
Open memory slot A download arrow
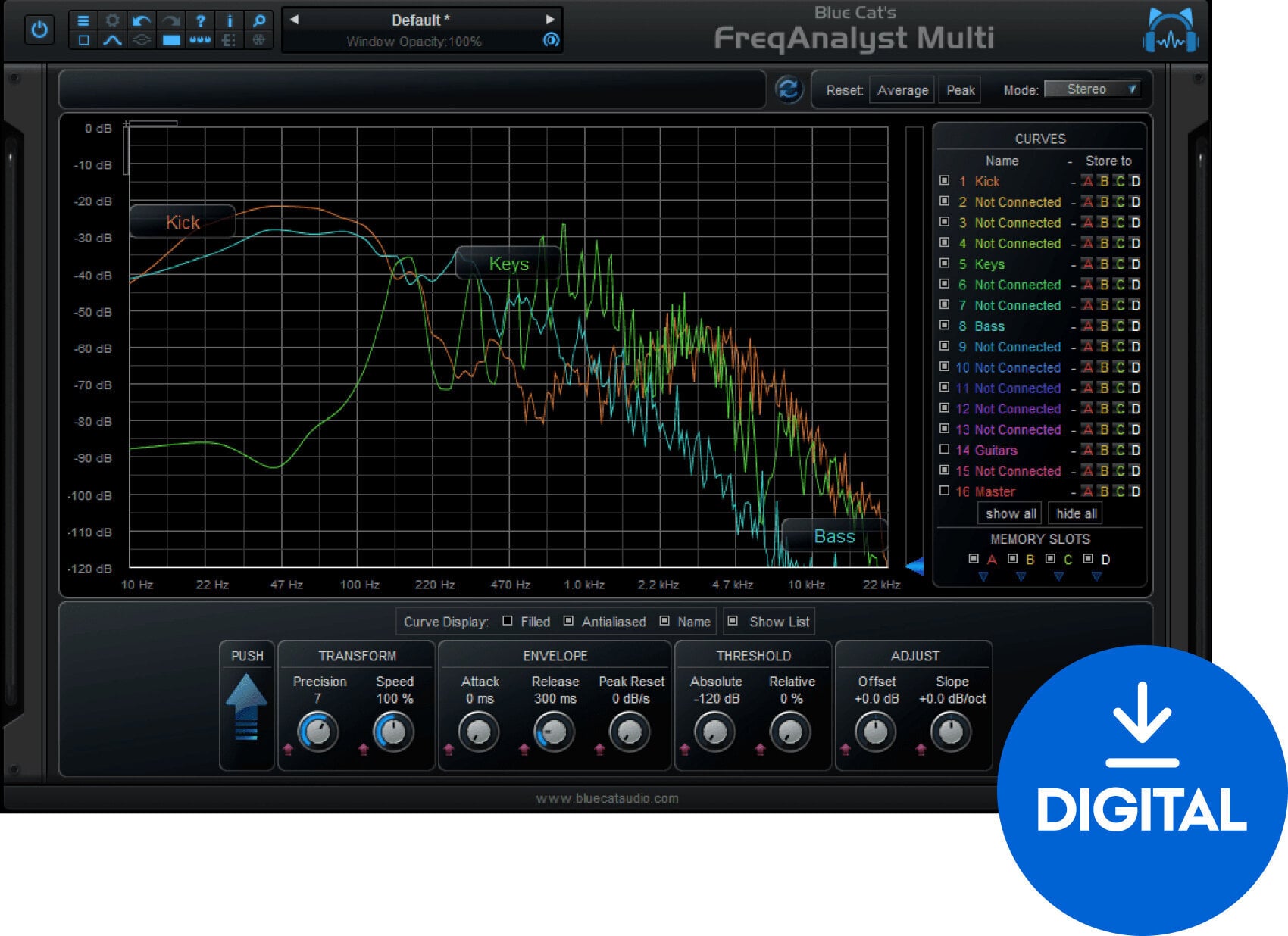984,576
